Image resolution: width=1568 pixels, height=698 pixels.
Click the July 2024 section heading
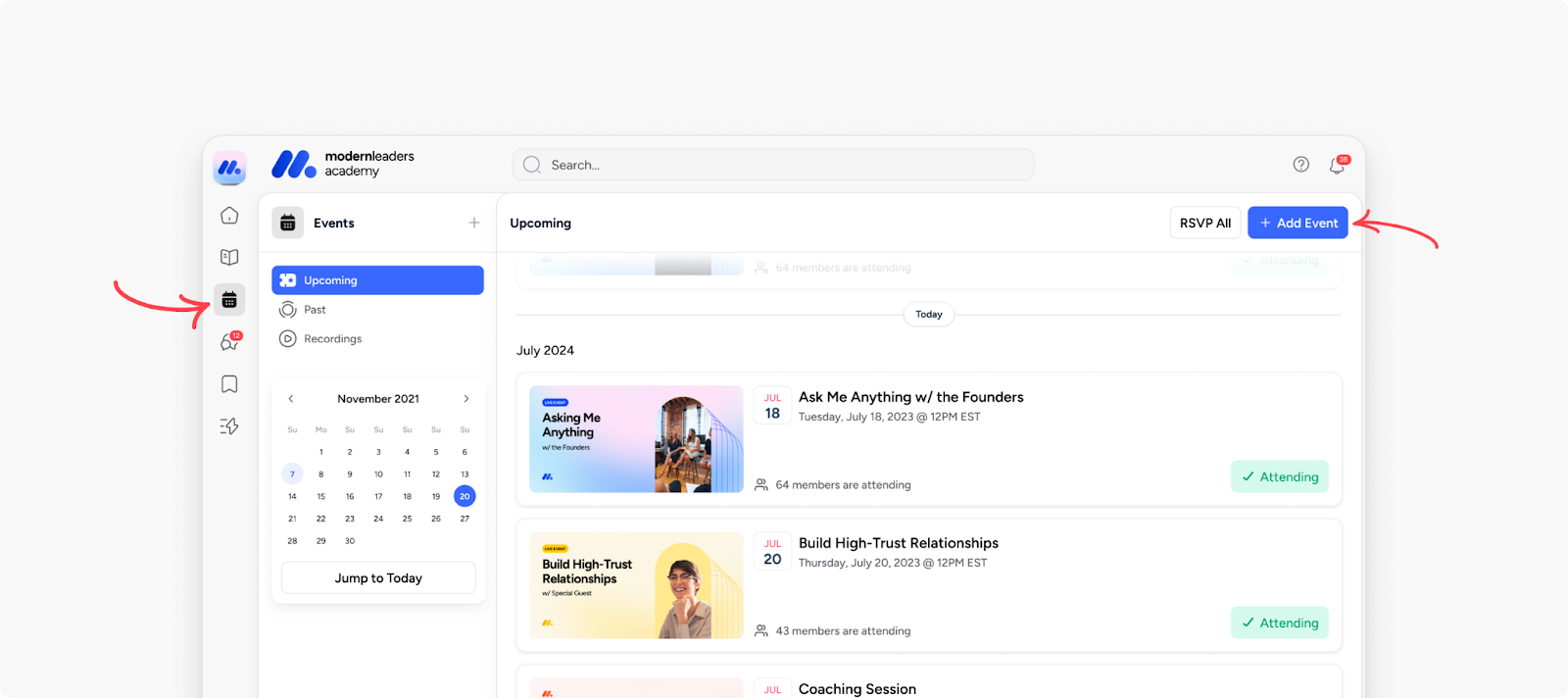tap(545, 351)
